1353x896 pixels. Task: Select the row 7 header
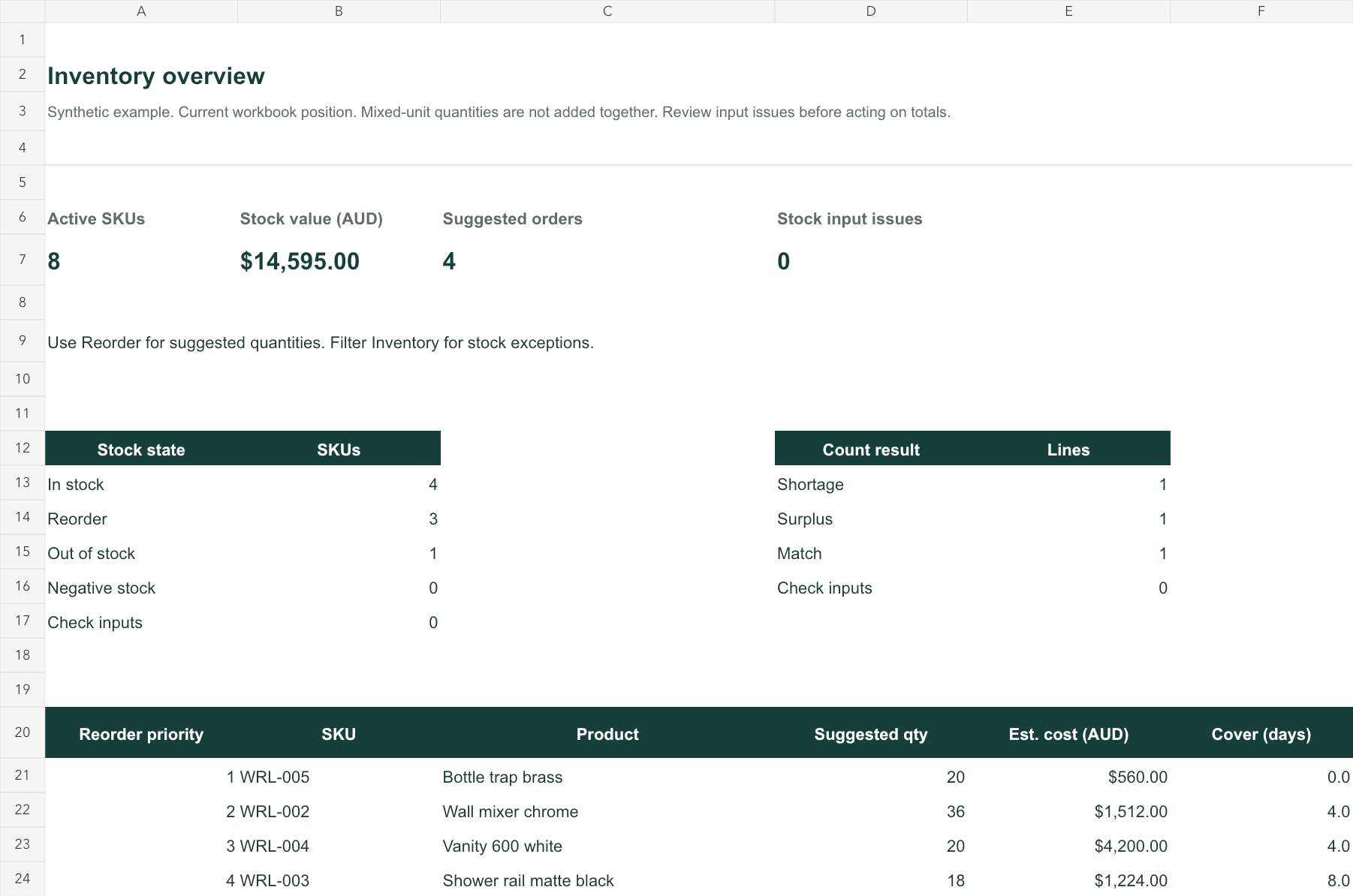pyautogui.click(x=23, y=260)
